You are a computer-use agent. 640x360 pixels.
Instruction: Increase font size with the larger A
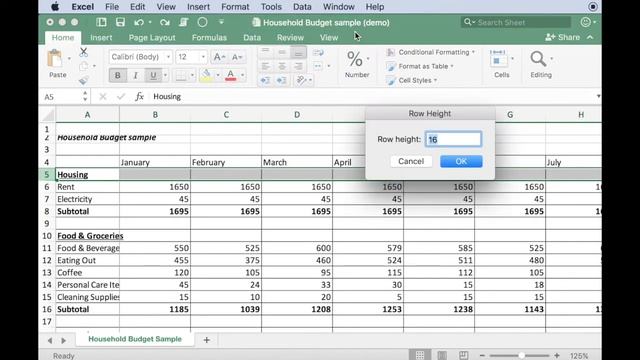pos(219,57)
